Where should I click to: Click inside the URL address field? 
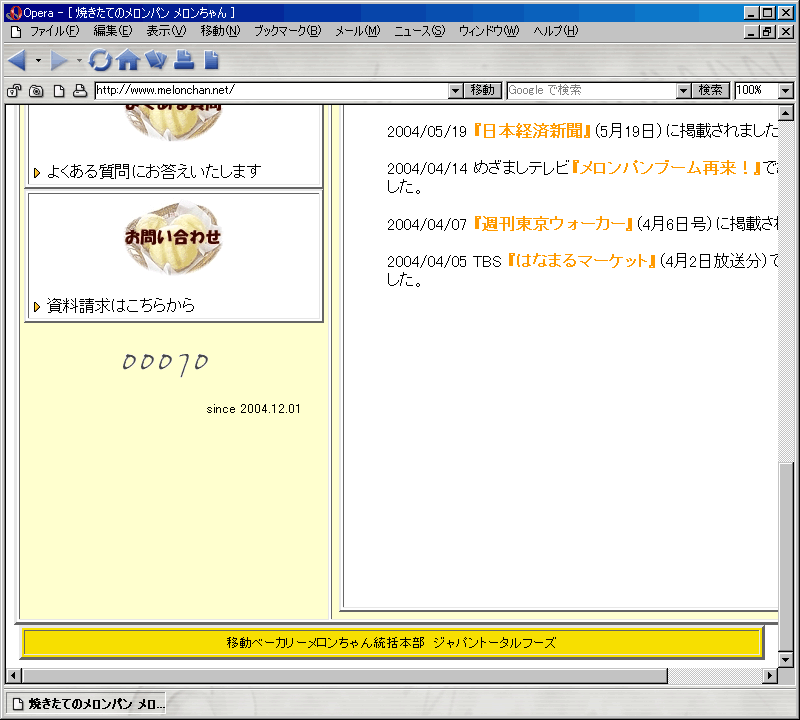(272, 91)
